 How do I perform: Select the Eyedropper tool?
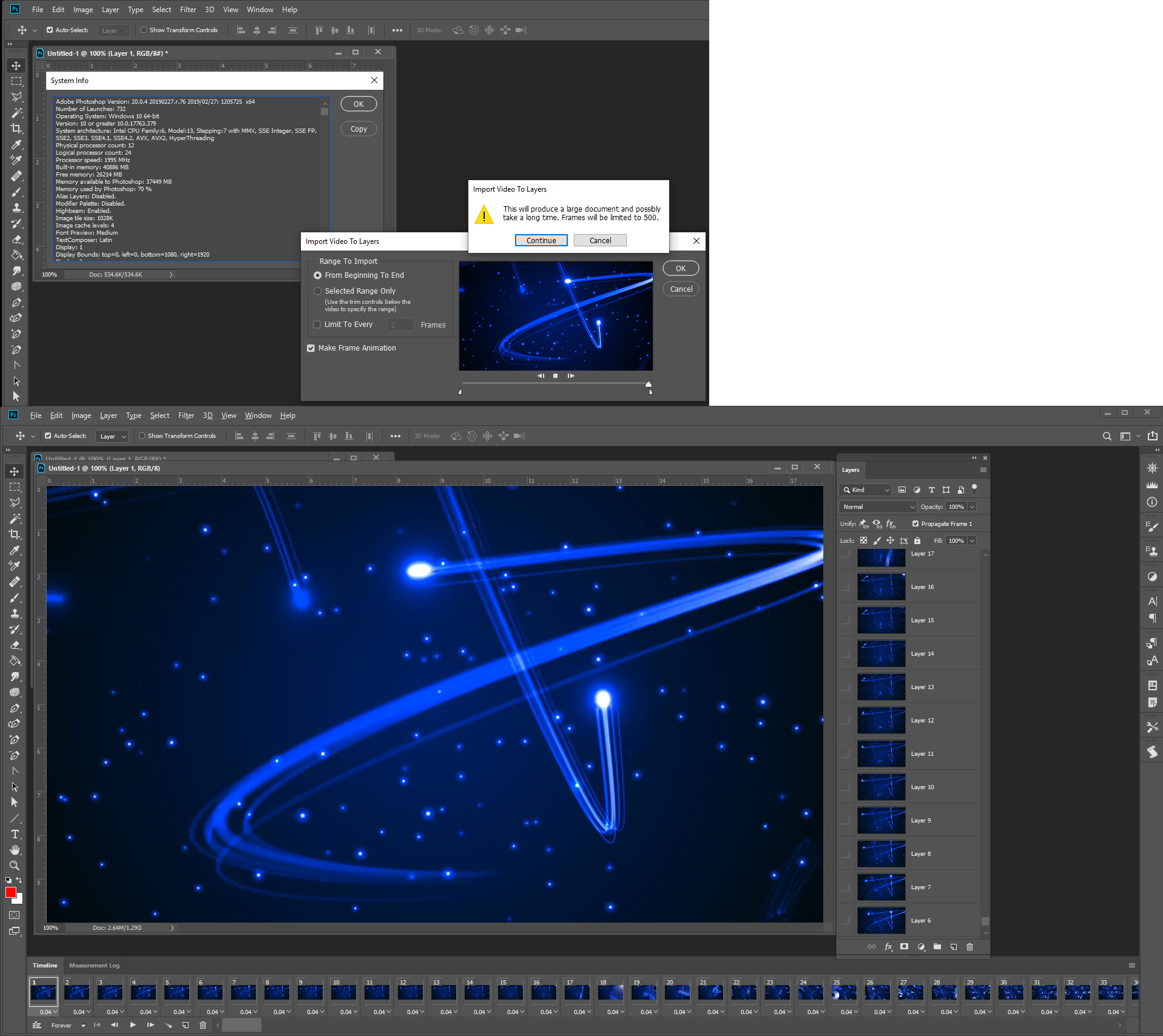click(x=15, y=550)
